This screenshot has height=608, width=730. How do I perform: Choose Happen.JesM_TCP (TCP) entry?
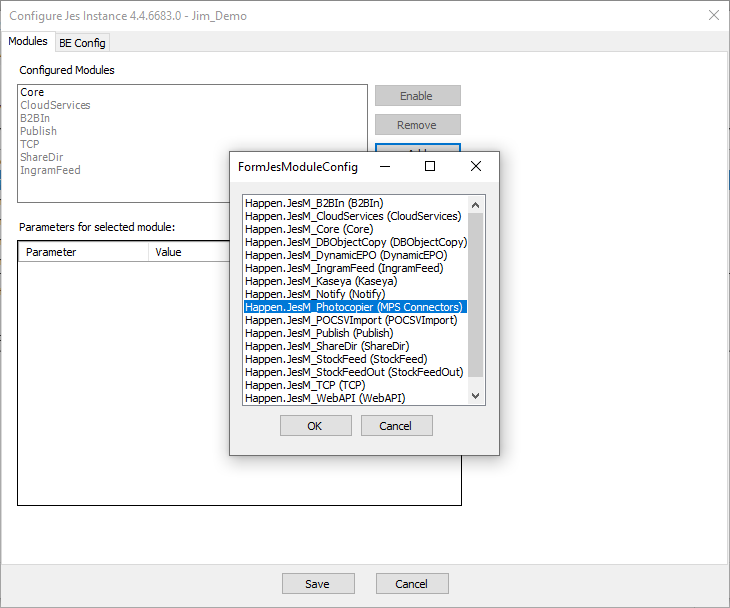point(305,385)
